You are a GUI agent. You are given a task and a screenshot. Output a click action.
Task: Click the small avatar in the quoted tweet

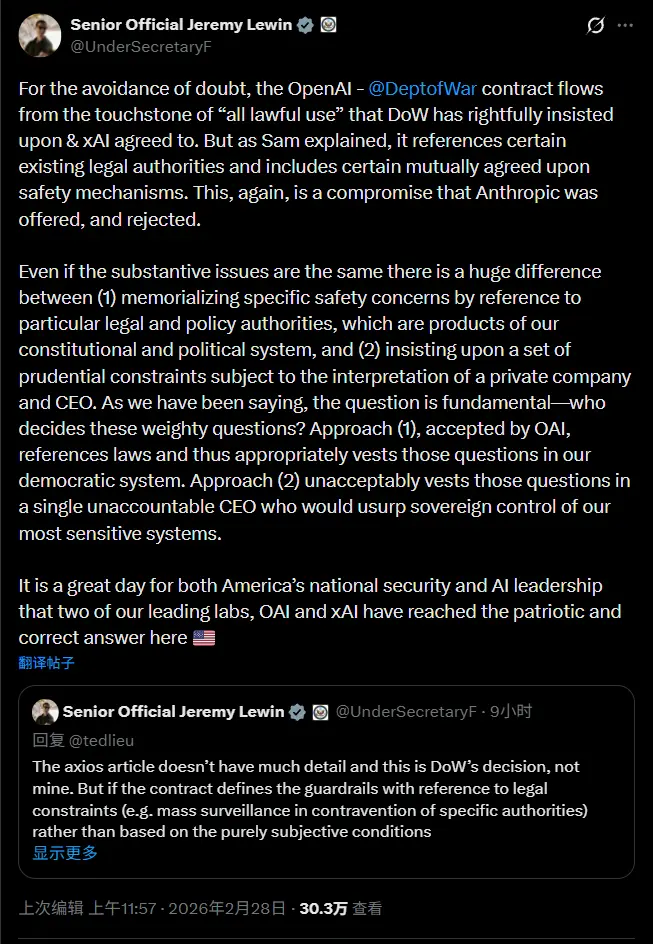click(x=44, y=712)
